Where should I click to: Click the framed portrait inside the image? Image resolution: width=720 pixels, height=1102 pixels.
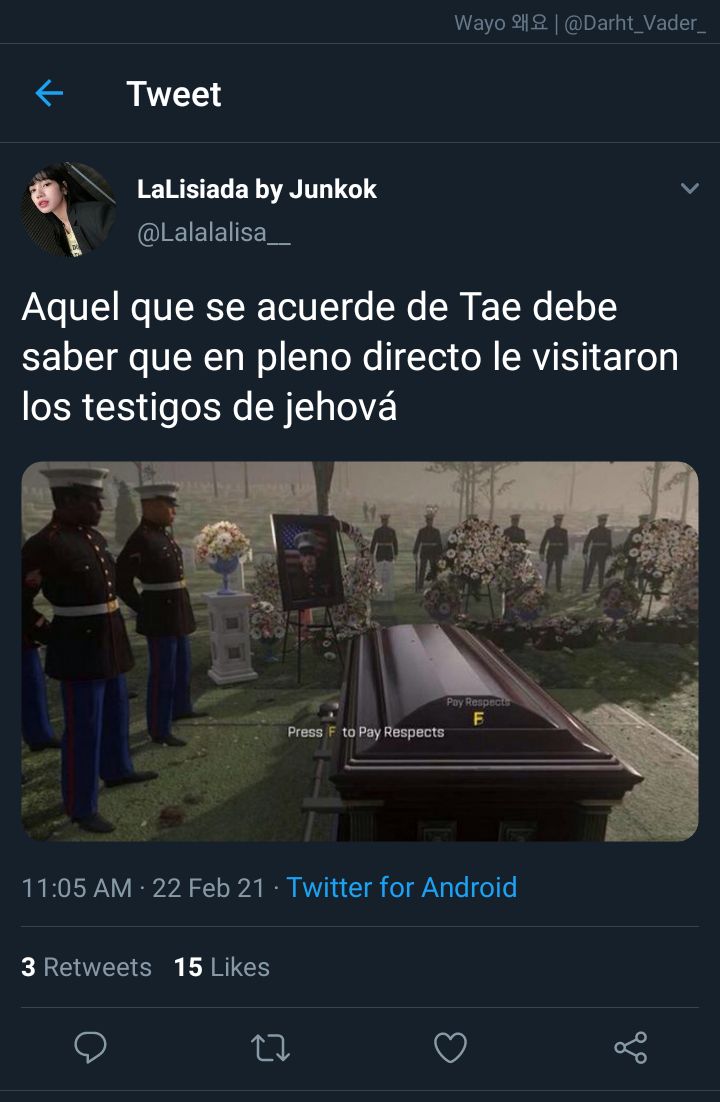307,561
